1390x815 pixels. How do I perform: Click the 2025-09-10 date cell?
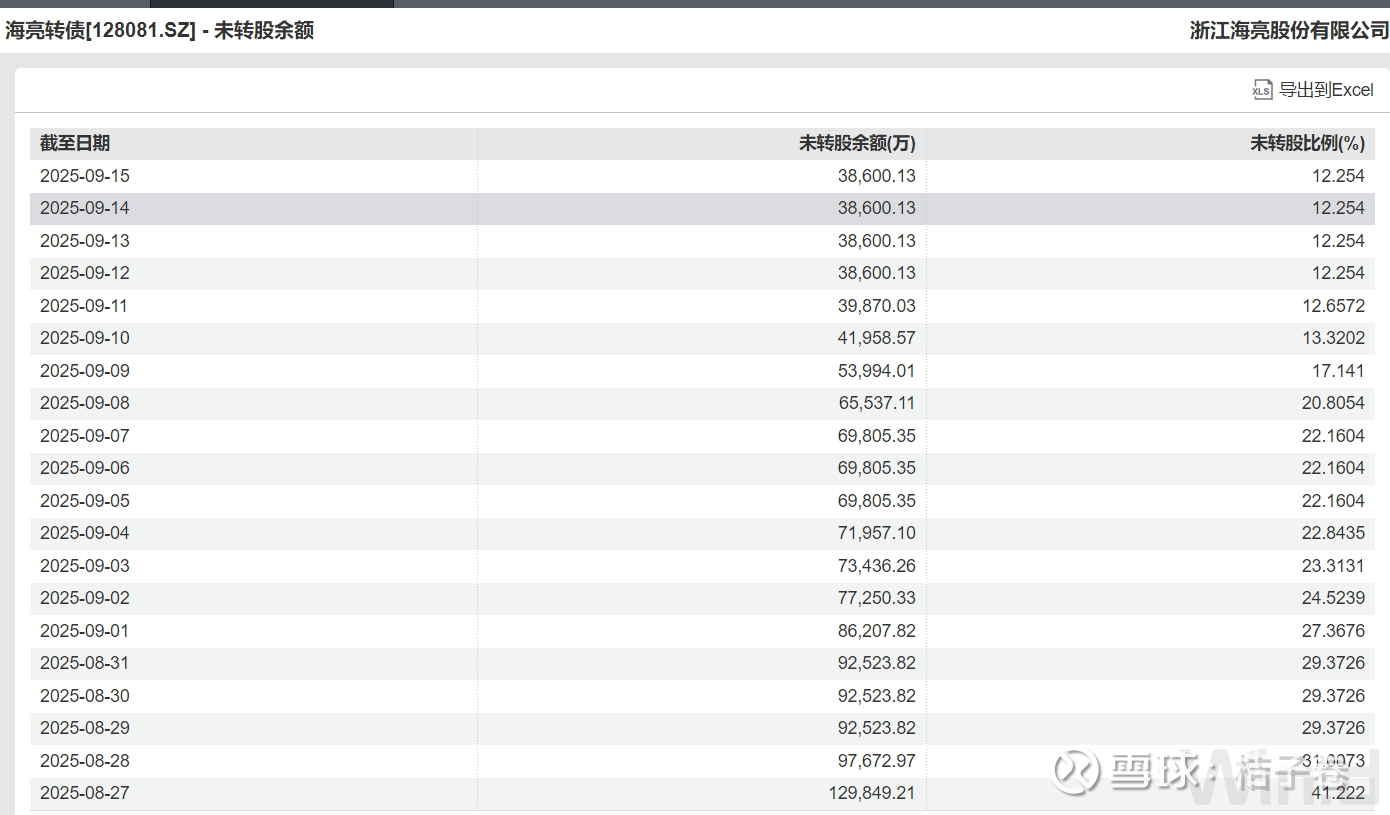click(x=85, y=338)
